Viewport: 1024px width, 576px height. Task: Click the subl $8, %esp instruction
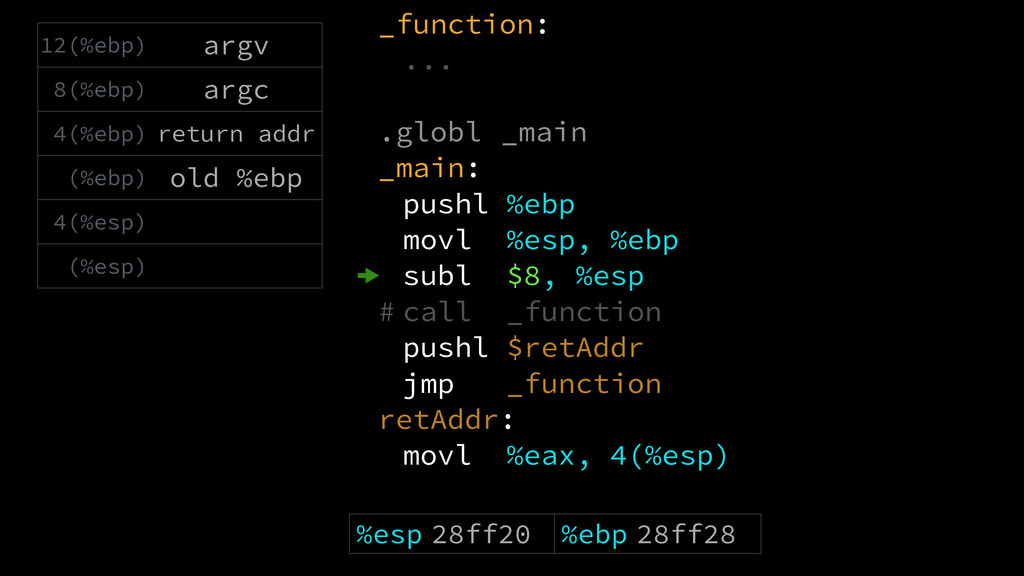523,276
